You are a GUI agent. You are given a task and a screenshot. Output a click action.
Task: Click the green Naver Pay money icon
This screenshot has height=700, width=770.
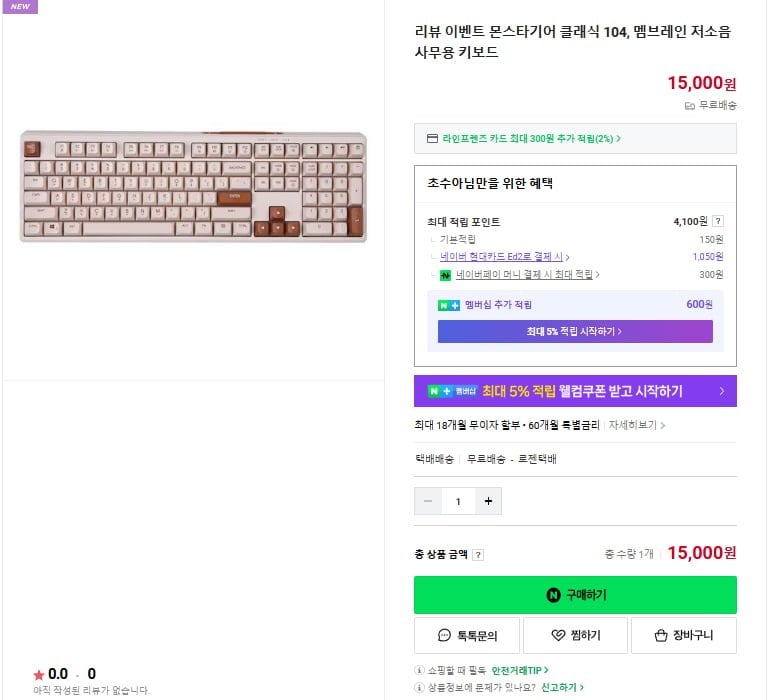(x=445, y=274)
